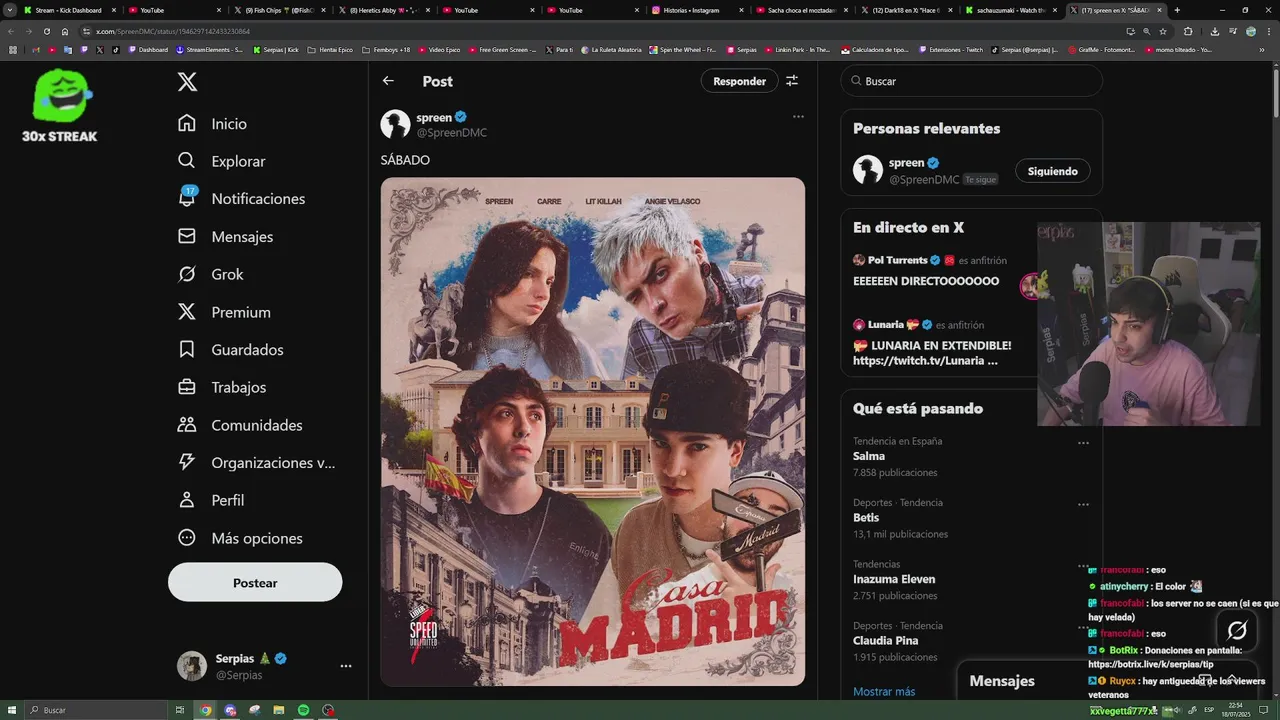The image size is (1280, 720).
Task: Open Chrome from the taskbar
Action: tap(205, 710)
